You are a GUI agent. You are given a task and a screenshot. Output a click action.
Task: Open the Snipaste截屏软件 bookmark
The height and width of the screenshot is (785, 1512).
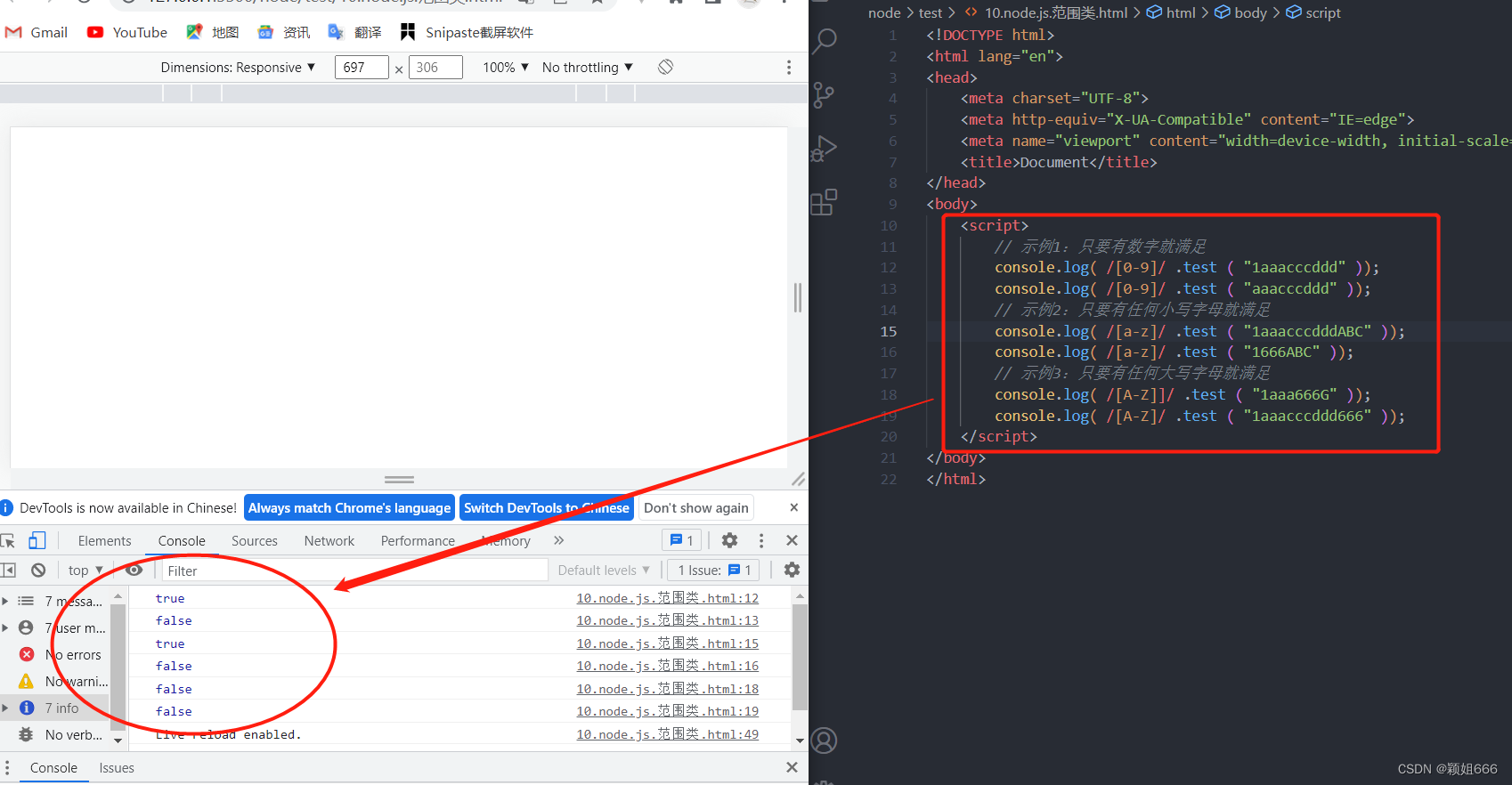467,32
